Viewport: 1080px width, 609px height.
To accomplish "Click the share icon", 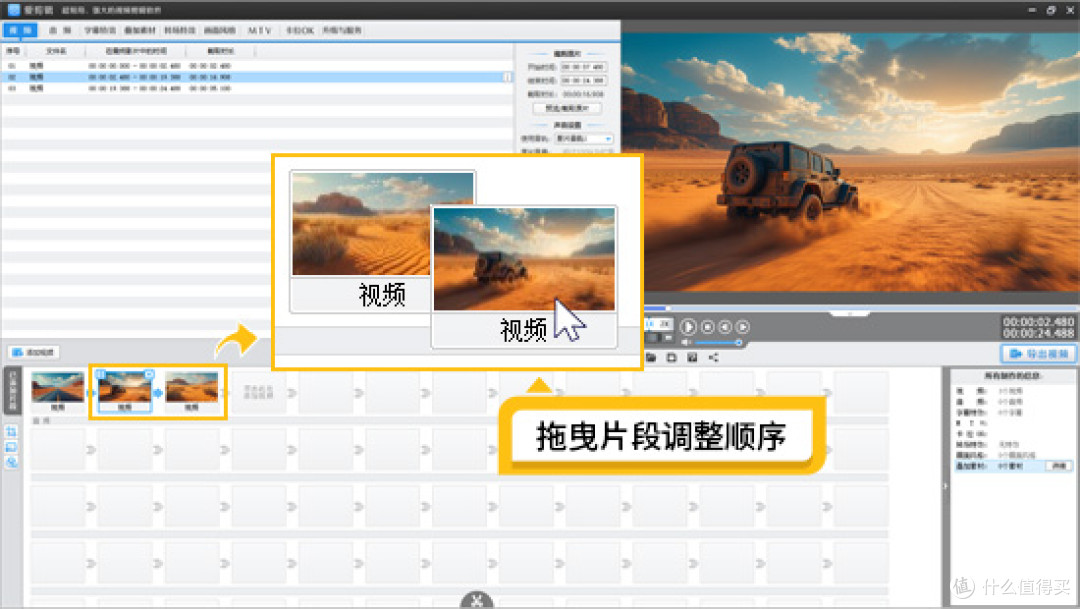I will pos(714,357).
